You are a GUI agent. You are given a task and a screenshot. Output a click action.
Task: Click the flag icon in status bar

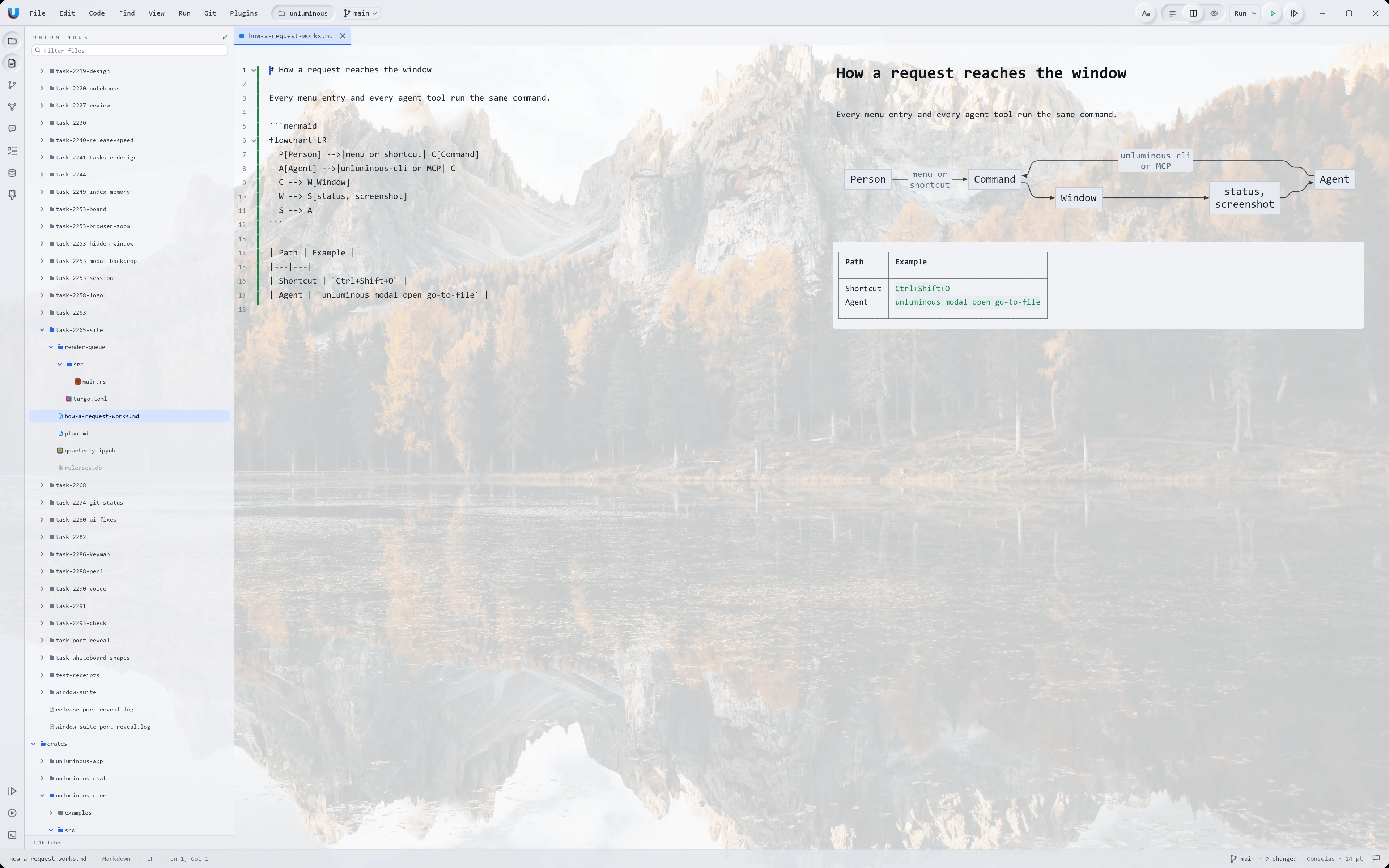point(1376,859)
